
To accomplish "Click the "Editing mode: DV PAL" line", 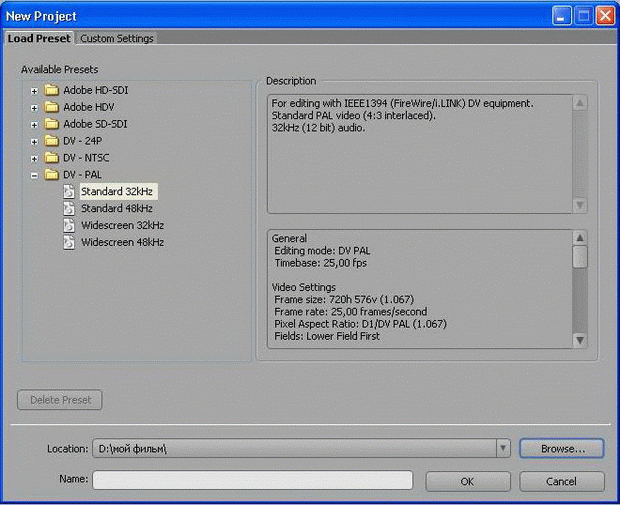I will click(322, 251).
